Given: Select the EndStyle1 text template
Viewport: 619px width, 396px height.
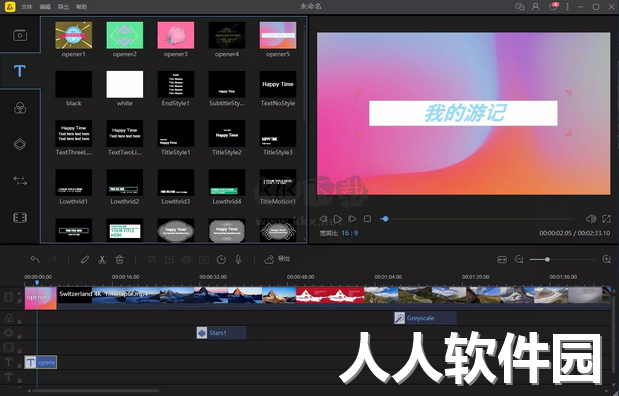Looking at the screenshot, I should pos(176,88).
